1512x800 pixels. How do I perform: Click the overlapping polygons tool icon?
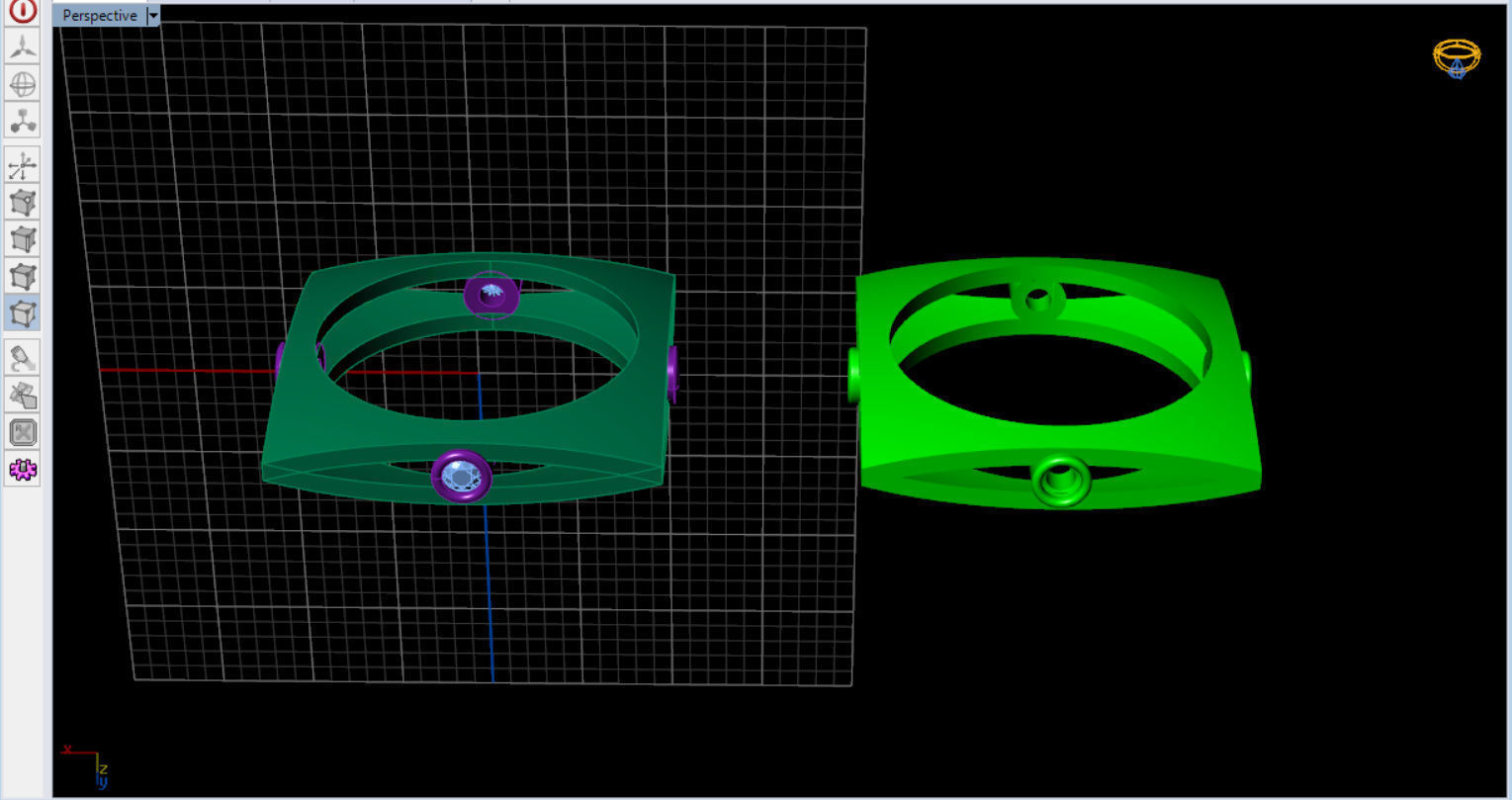coord(23,396)
